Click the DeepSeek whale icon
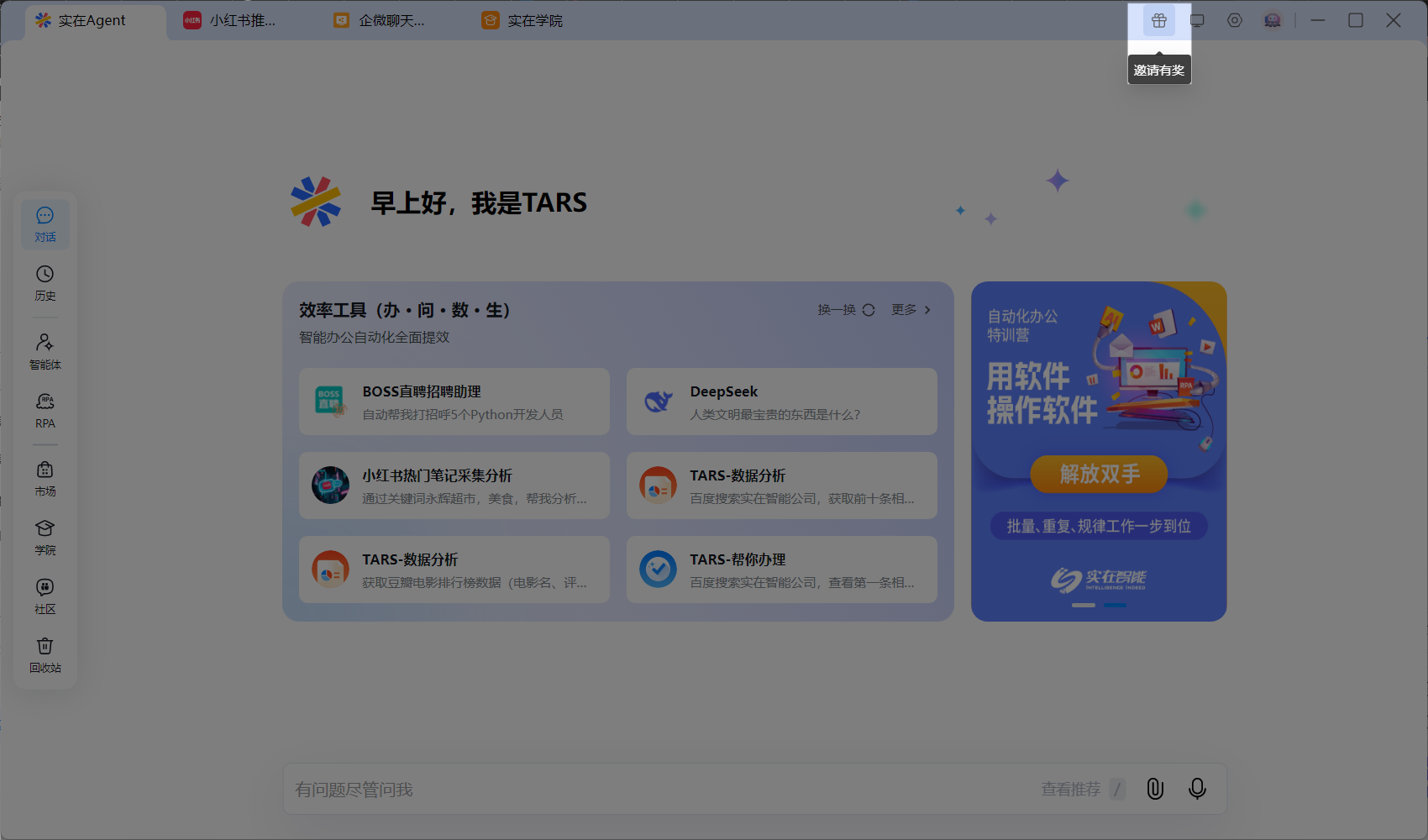The height and width of the screenshot is (840, 1428). (658, 402)
